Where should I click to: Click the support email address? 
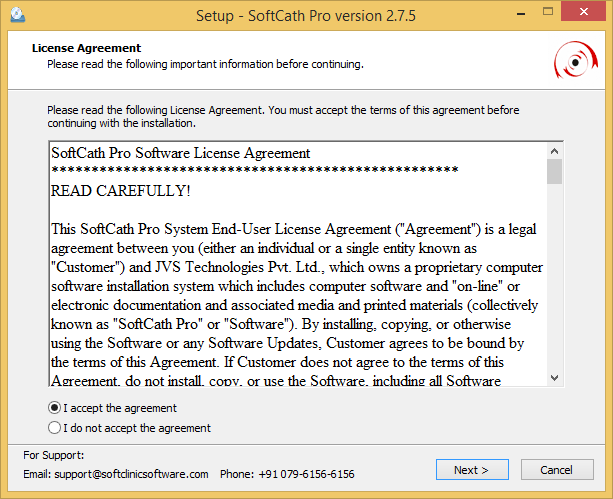[x=129, y=474]
